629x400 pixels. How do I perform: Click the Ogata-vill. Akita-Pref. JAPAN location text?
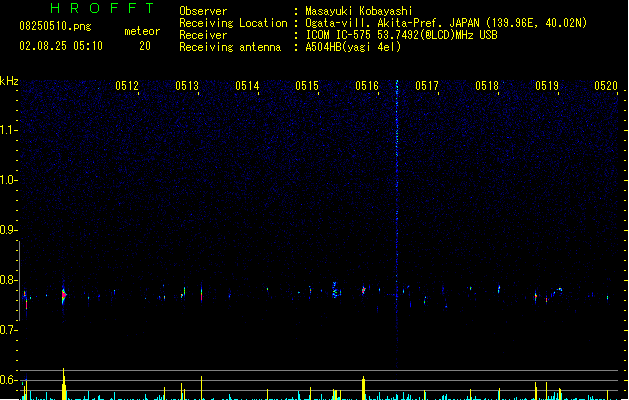(446, 23)
